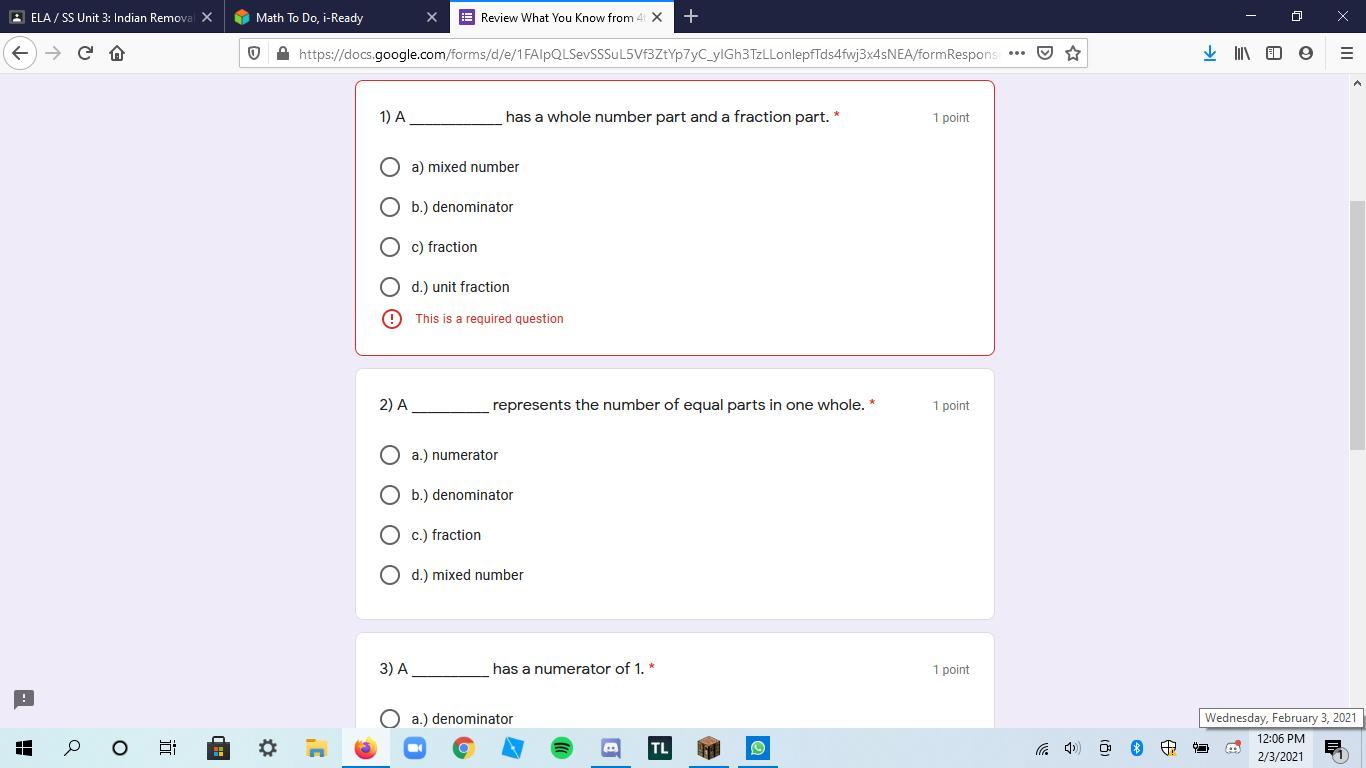Open WhatsApp from the taskbar

[x=757, y=748]
